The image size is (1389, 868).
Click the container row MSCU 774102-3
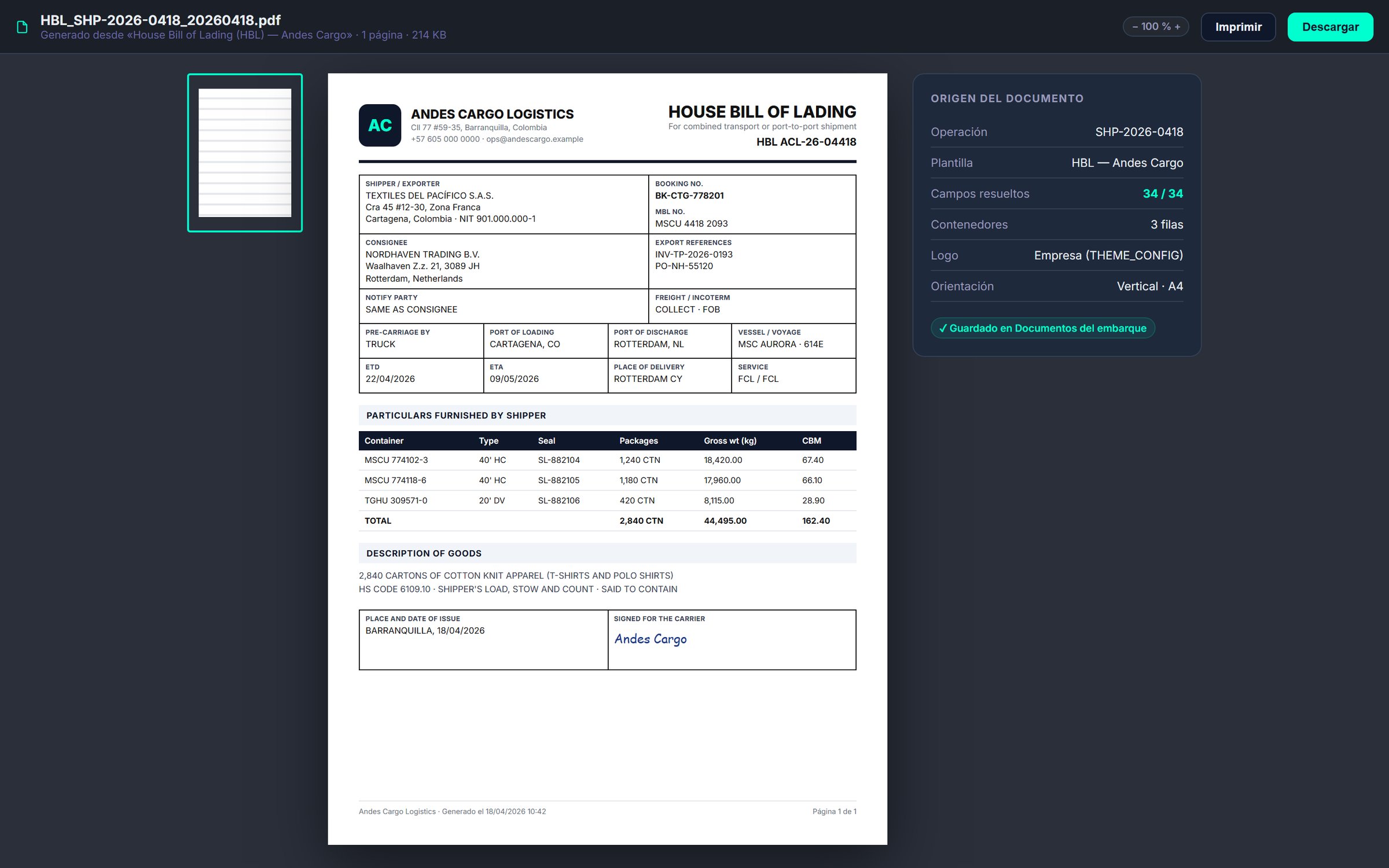pos(607,460)
